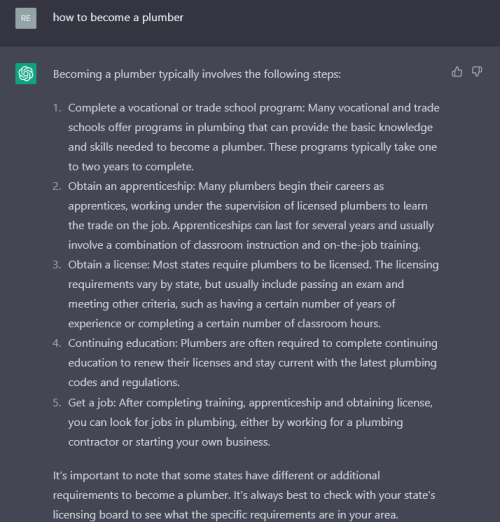Click the user prompt 'how to become a plumber'
The image size is (500, 522).
coord(118,18)
